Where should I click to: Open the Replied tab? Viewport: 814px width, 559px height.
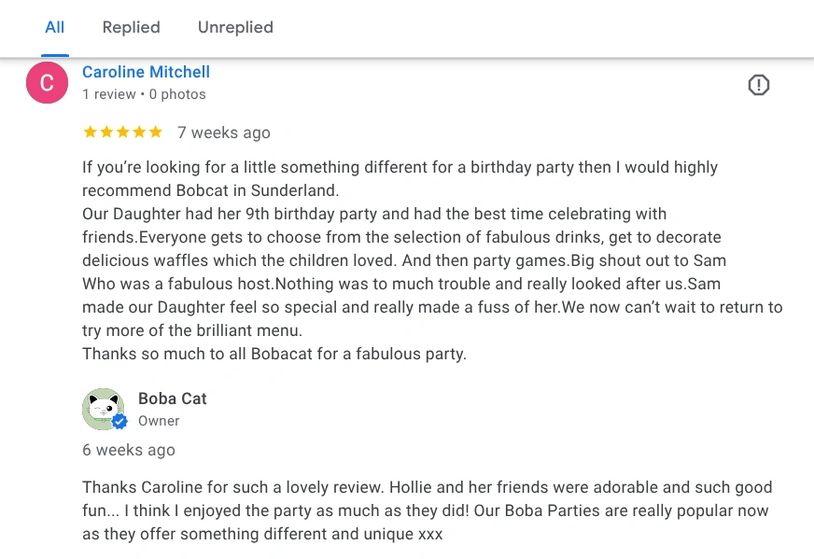[x=131, y=27]
